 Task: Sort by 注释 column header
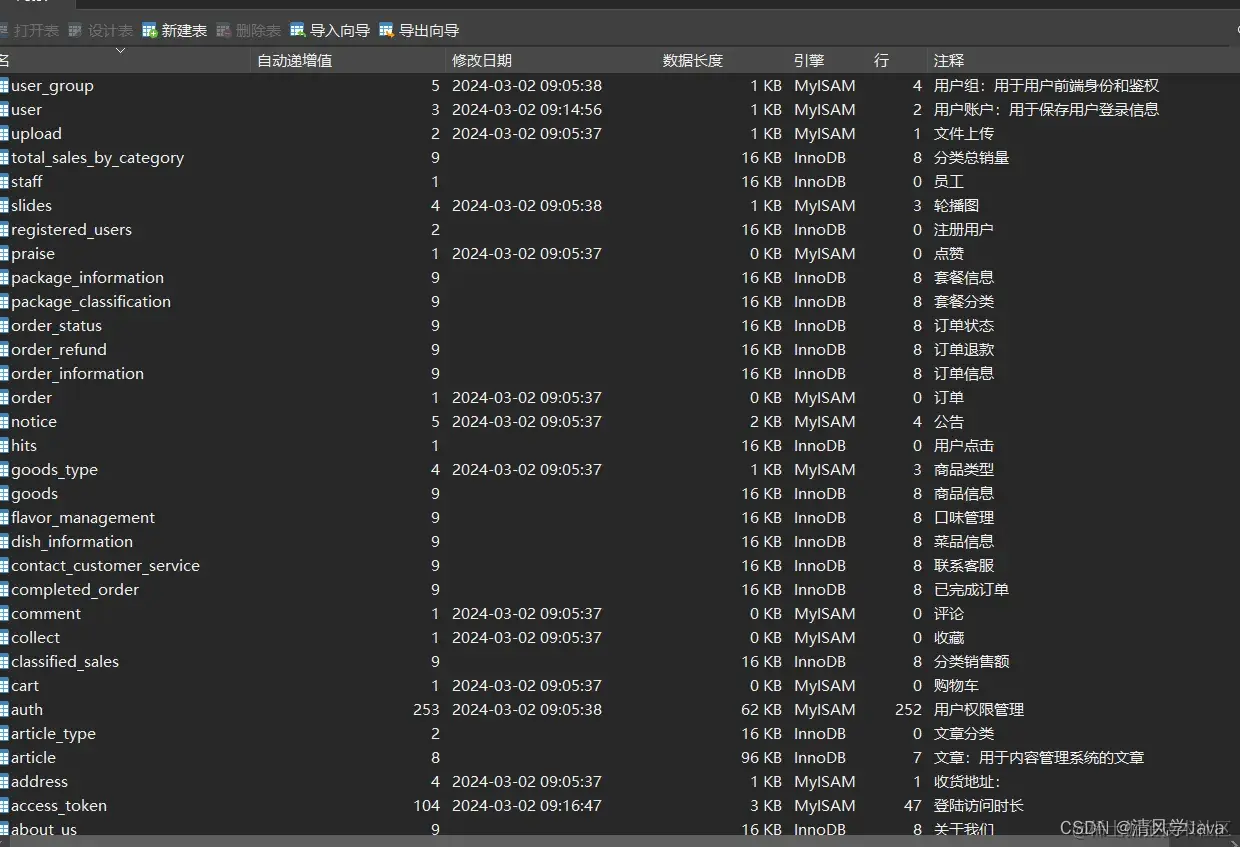click(x=949, y=61)
